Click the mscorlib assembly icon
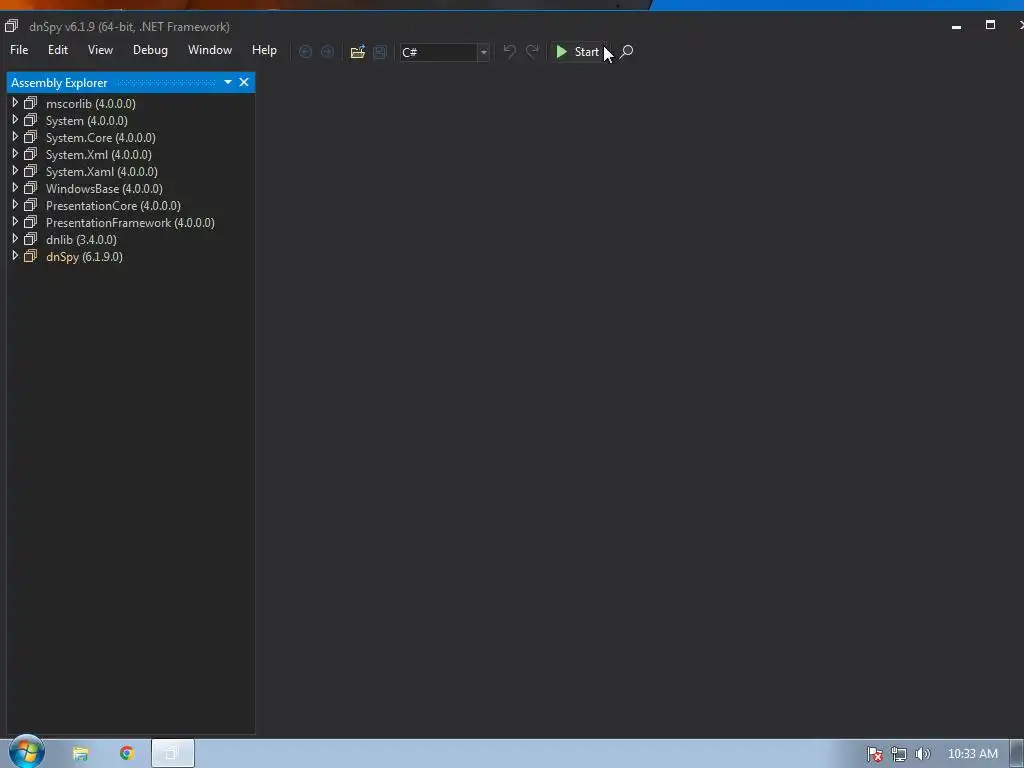Image resolution: width=1024 pixels, height=768 pixels. (31, 103)
